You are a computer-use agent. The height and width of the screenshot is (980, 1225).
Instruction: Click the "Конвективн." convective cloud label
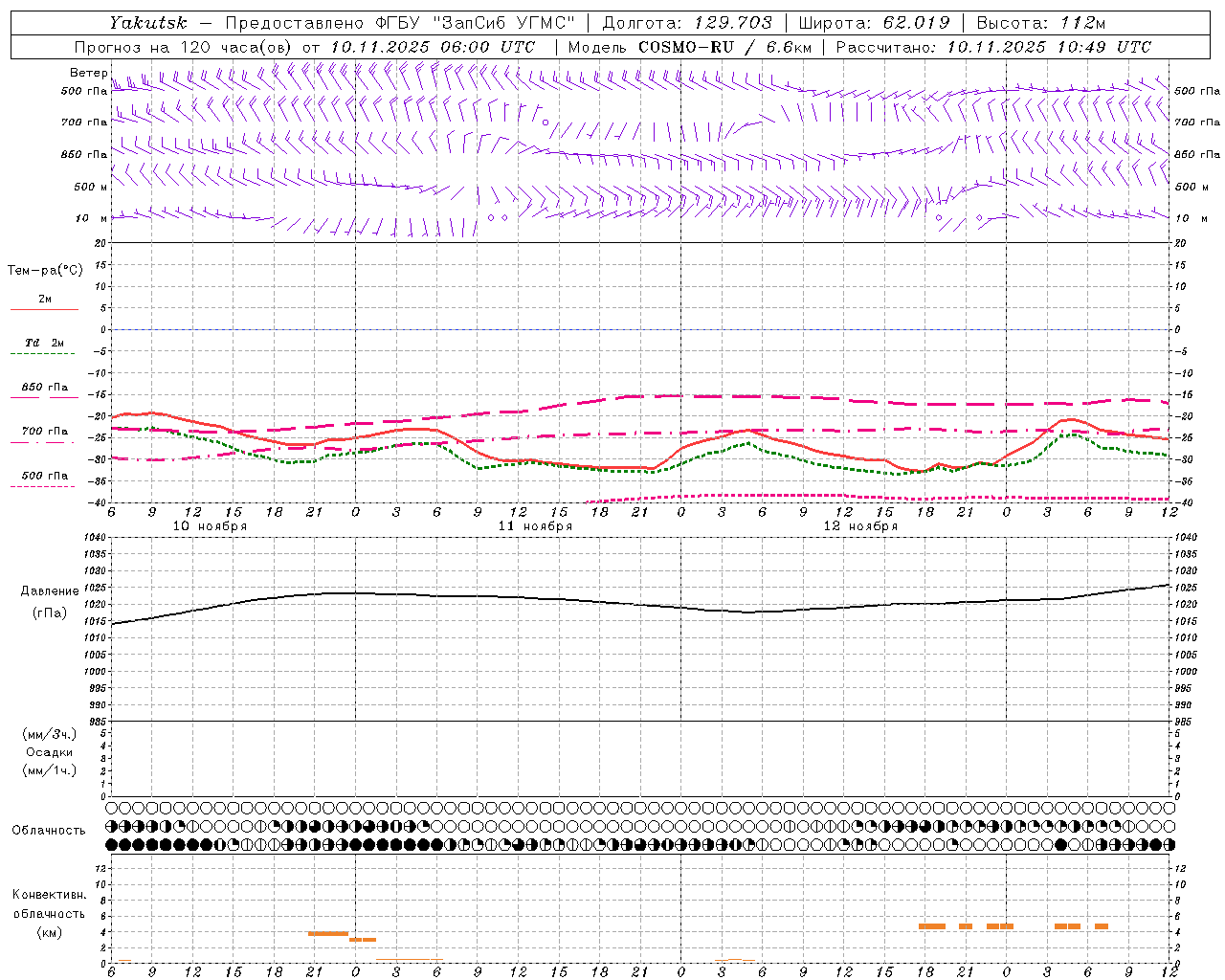pyautogui.click(x=50, y=895)
